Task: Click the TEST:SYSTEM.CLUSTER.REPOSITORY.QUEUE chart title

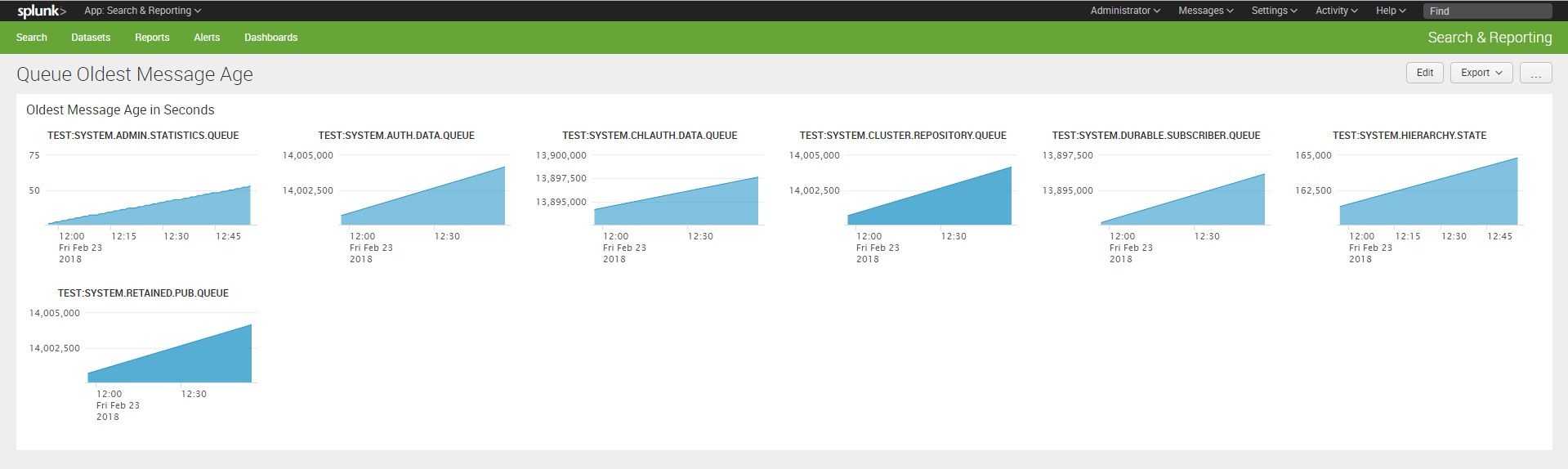Action: [x=903, y=136]
